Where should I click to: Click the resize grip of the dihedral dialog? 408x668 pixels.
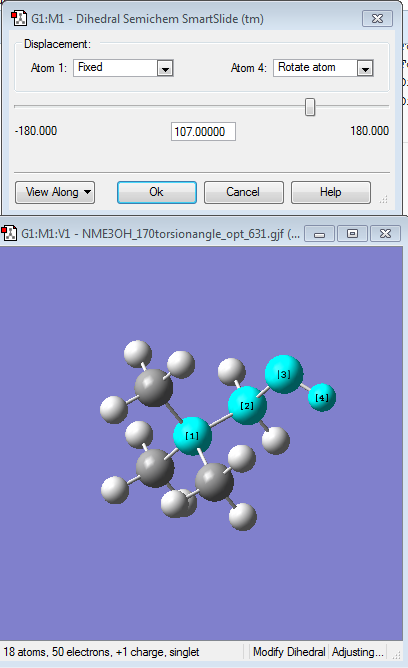click(x=384, y=199)
